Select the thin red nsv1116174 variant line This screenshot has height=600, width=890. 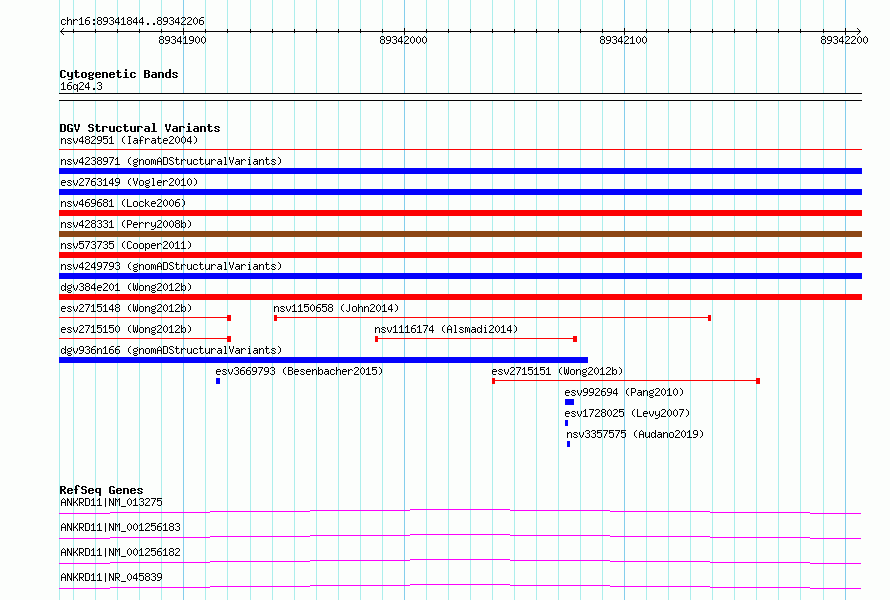476,339
